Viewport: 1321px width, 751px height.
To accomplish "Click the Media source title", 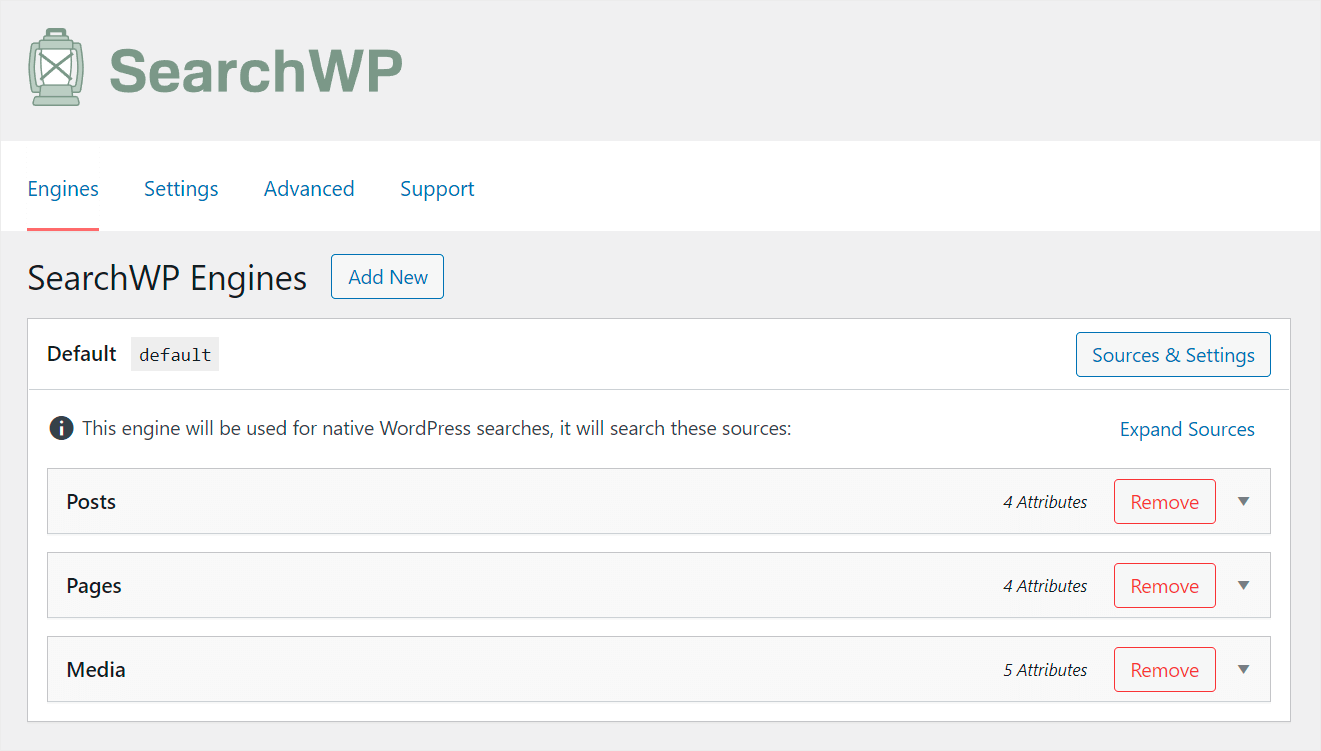I will 96,670.
